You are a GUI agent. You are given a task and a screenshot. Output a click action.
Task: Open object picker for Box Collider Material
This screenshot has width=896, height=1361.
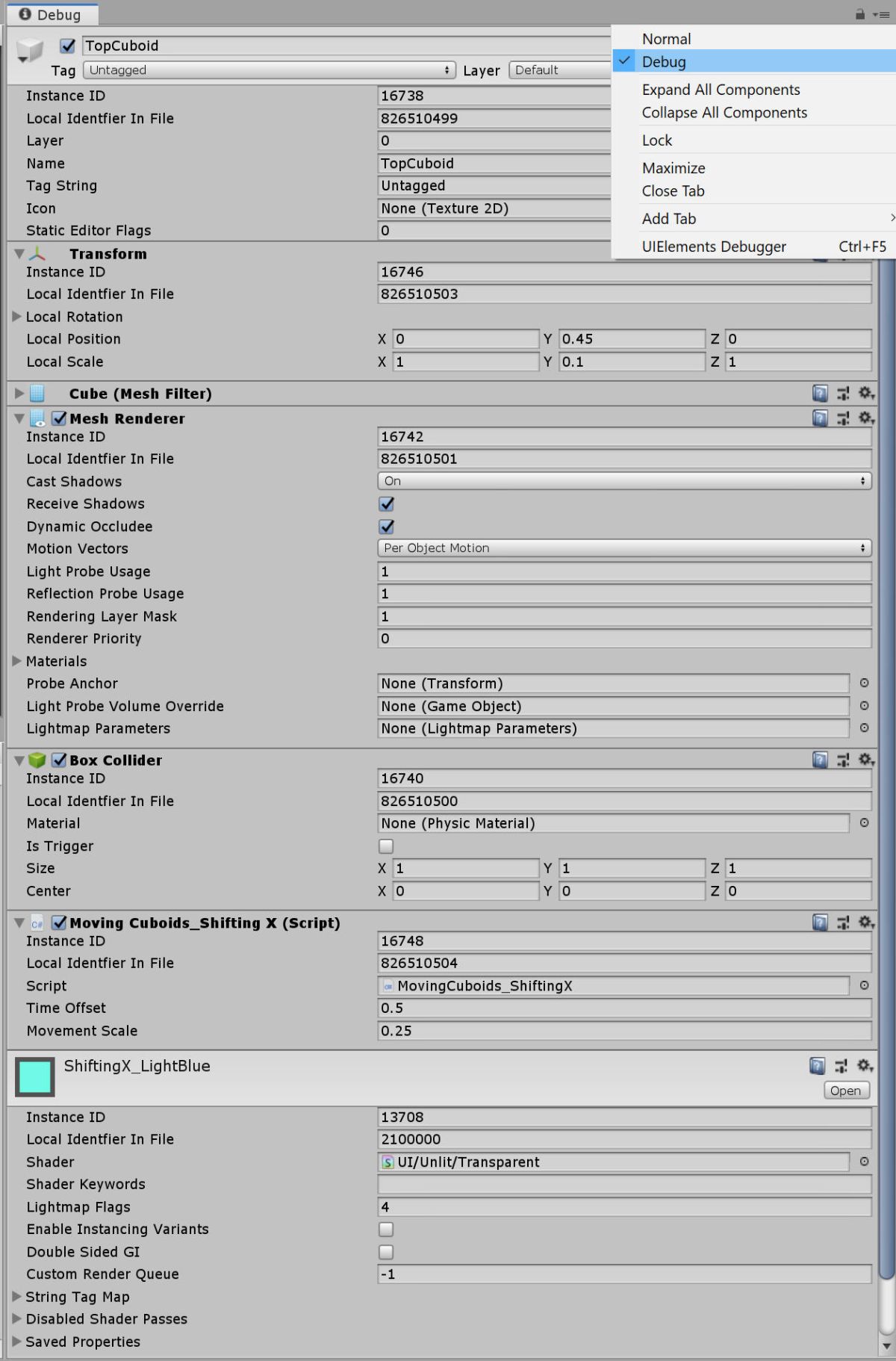pyautogui.click(x=864, y=822)
